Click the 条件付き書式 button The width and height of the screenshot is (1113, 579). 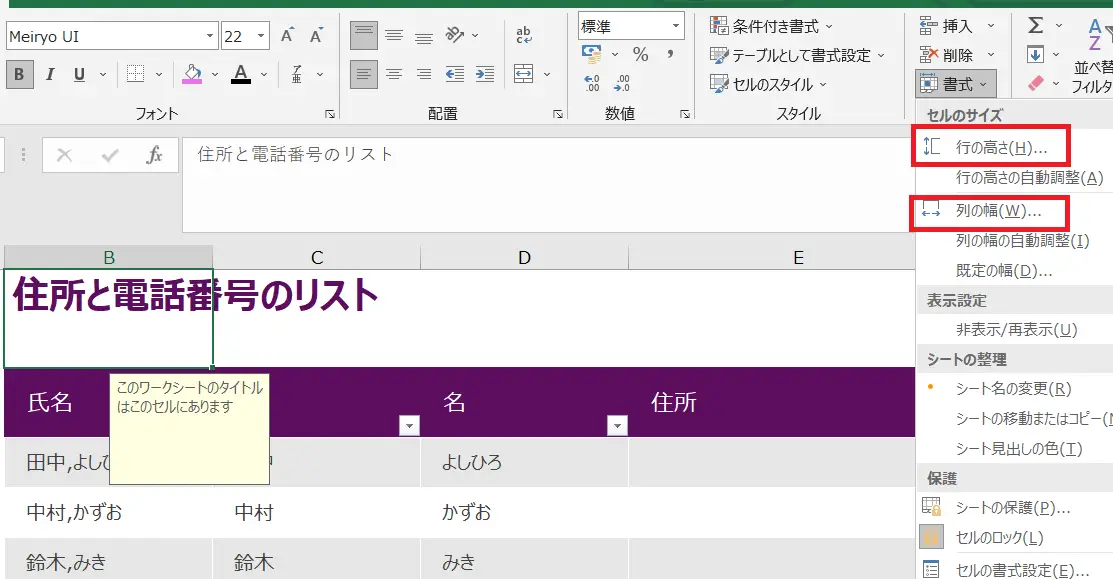[x=772, y=26]
